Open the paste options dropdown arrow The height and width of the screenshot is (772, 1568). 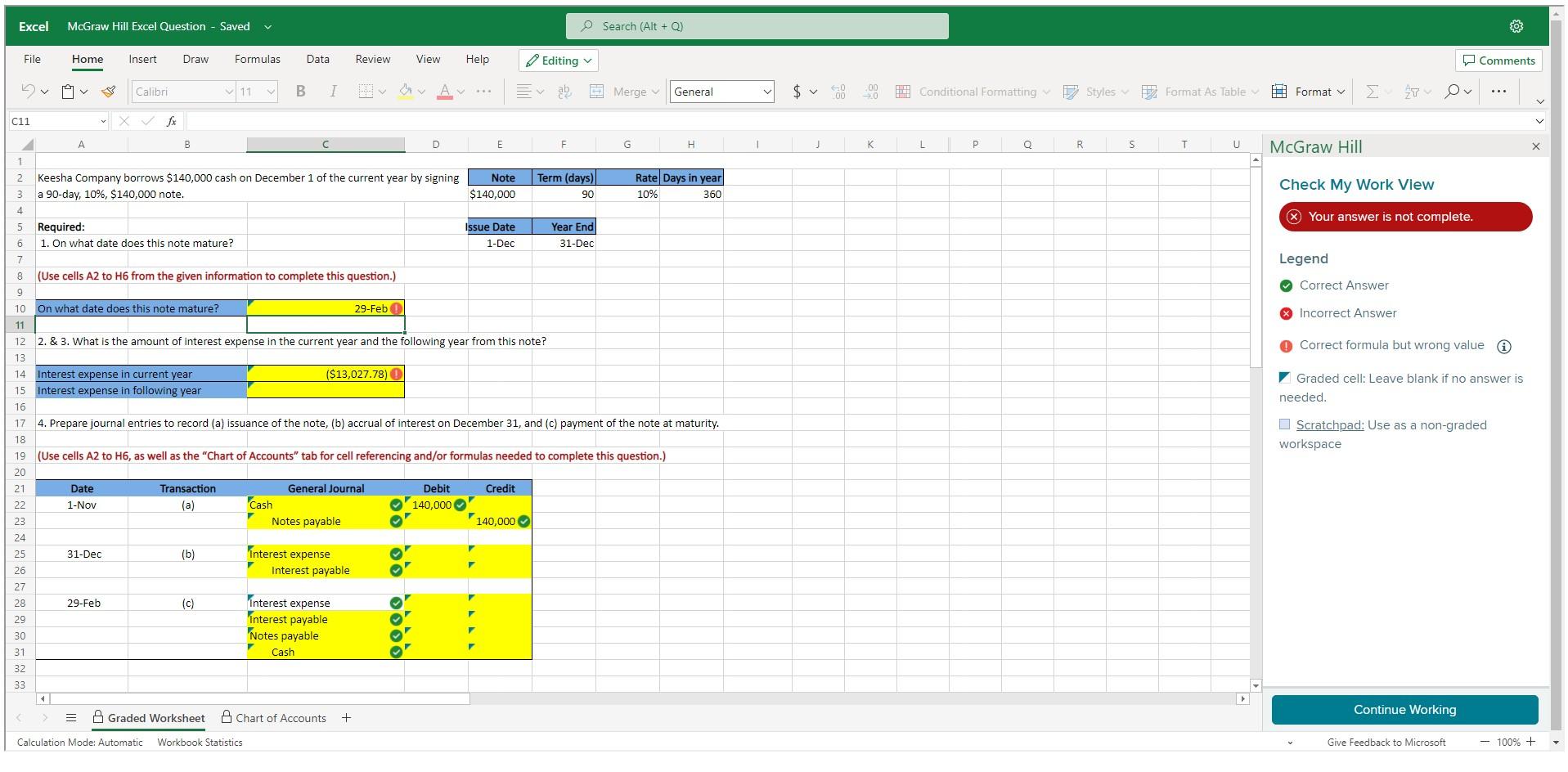coord(83,92)
